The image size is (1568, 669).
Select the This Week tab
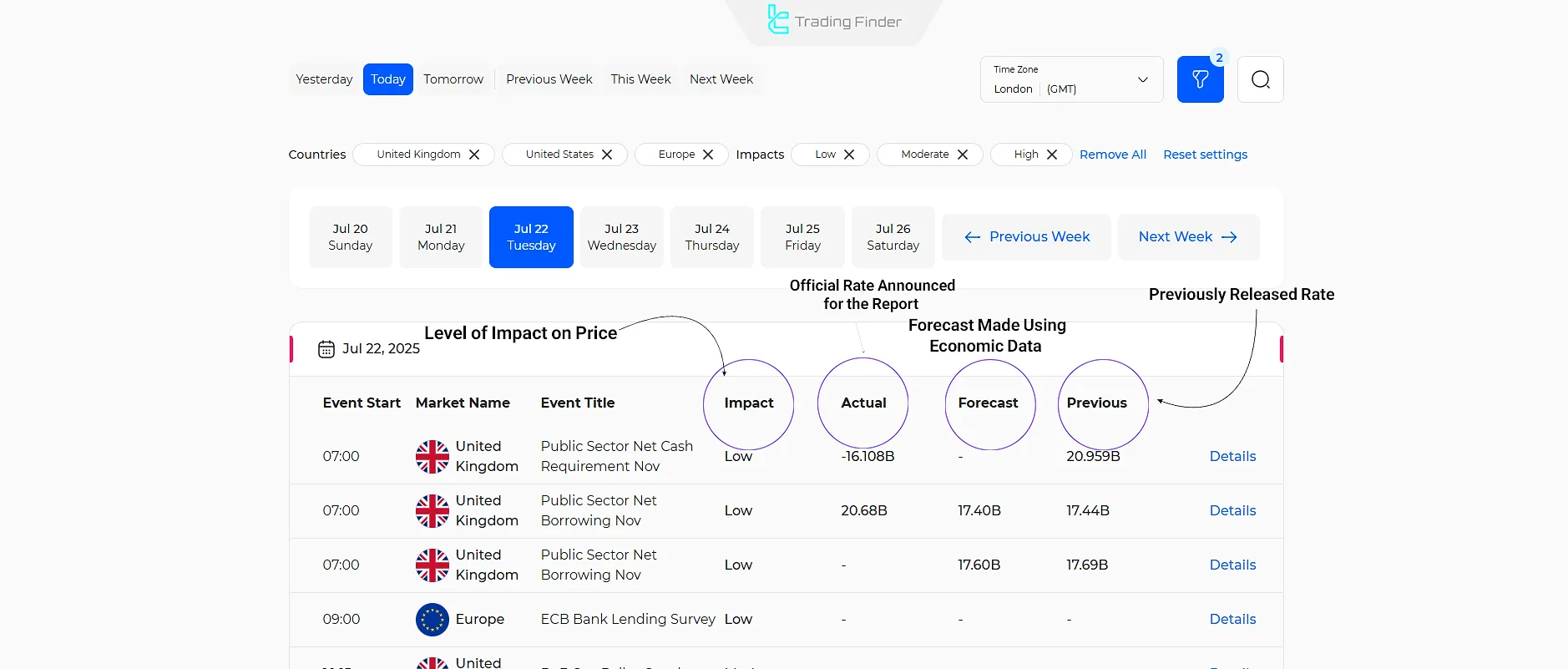[641, 79]
